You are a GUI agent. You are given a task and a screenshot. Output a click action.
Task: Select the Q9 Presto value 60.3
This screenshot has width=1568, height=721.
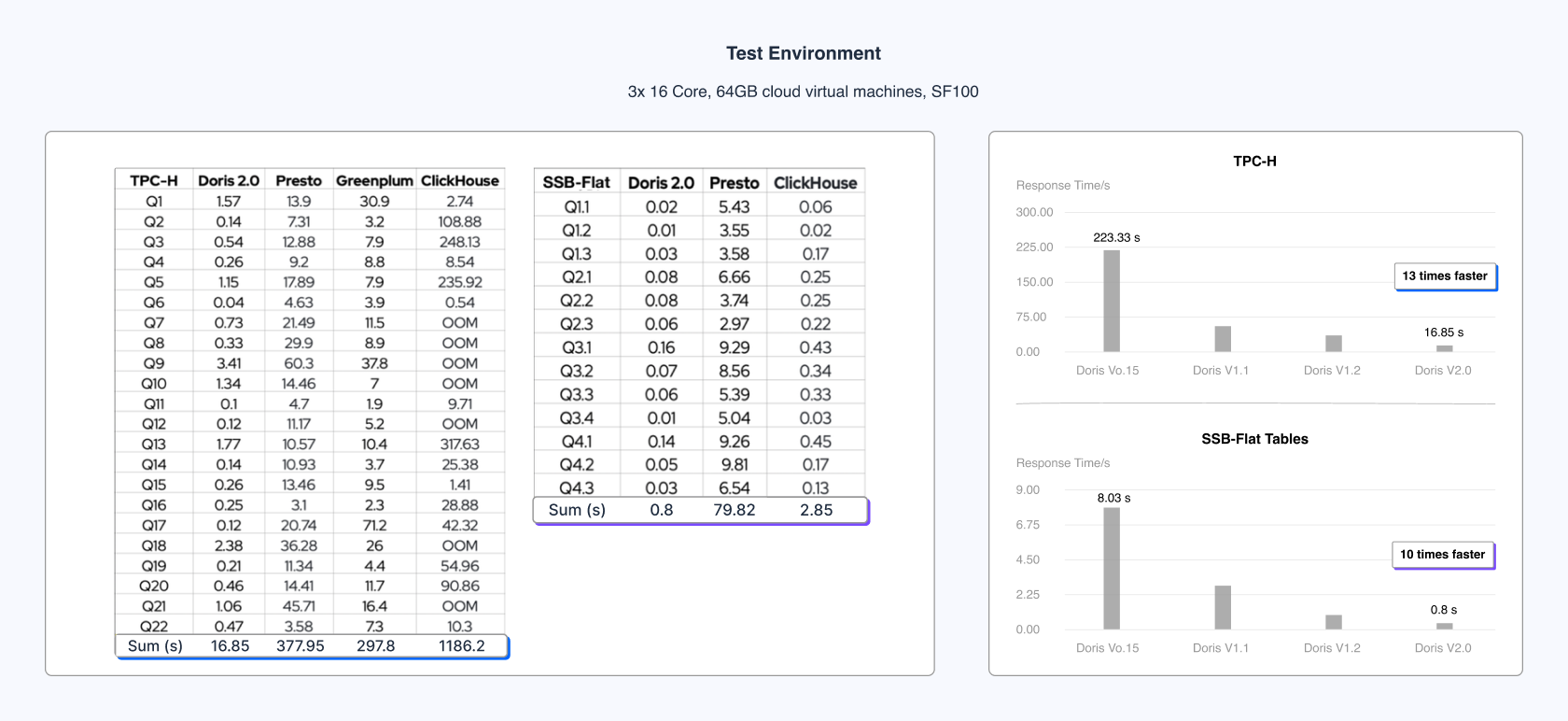299,363
